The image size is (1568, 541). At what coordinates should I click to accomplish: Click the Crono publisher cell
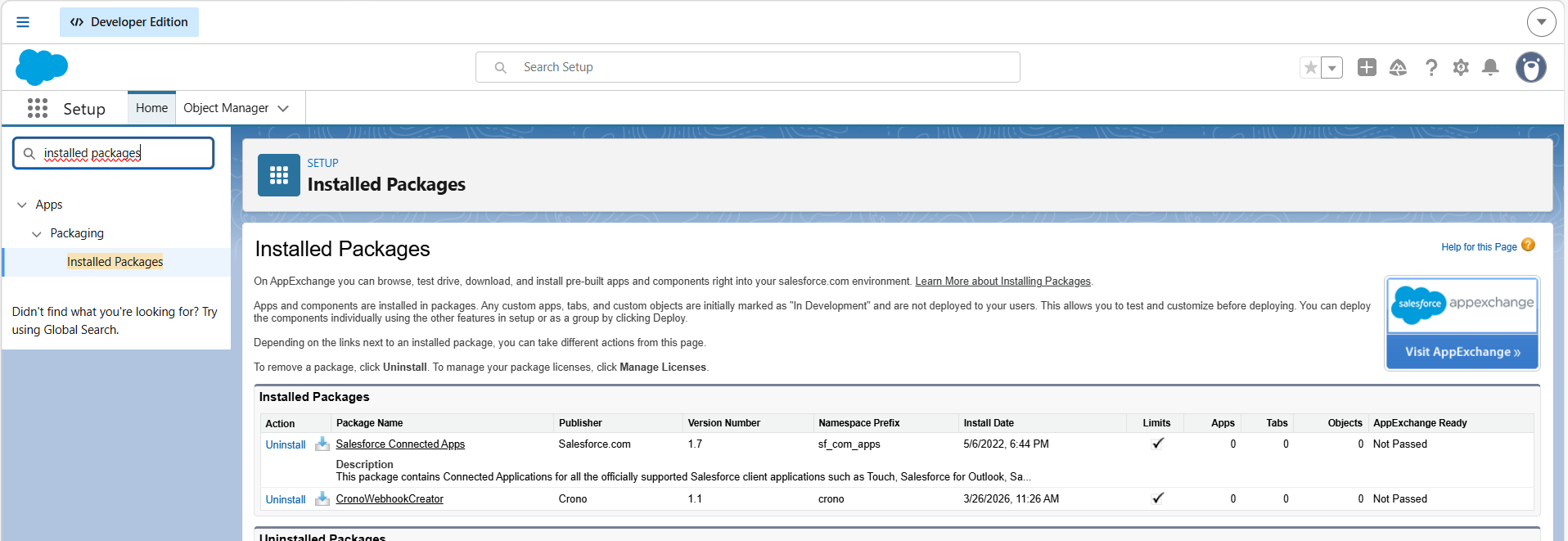[573, 499]
